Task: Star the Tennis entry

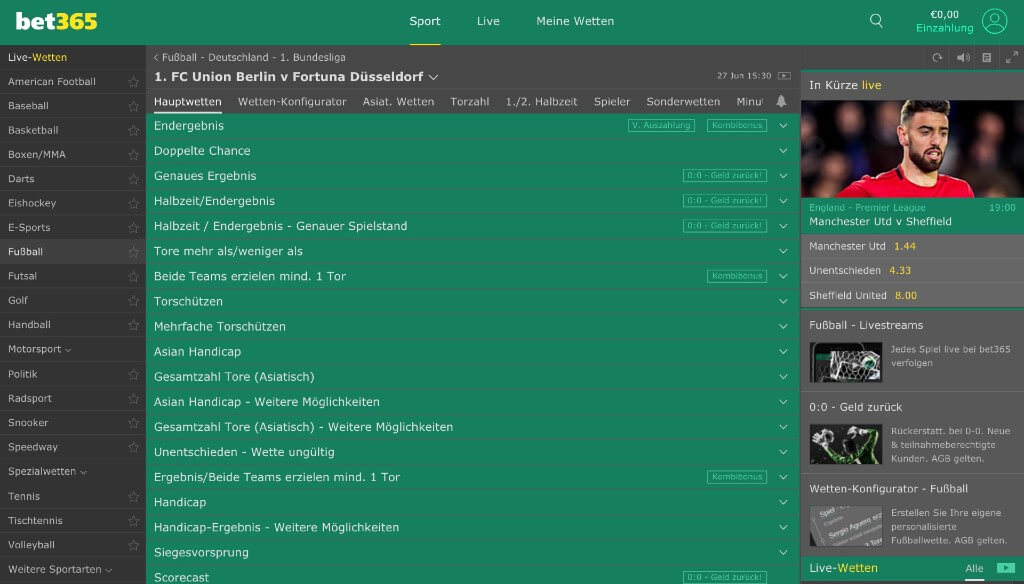Action: [133, 496]
